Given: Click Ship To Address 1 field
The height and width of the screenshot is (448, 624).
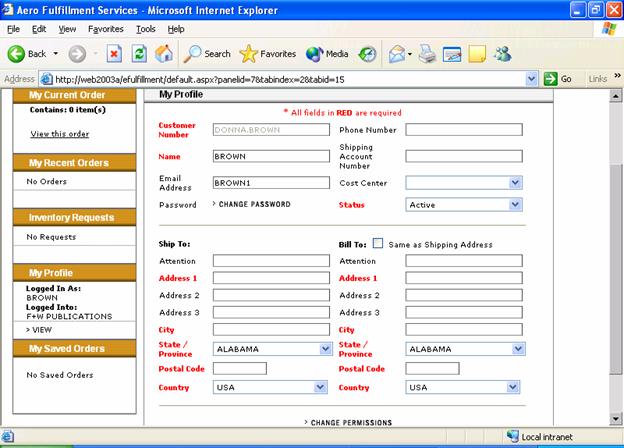Looking at the screenshot, I should (271, 278).
